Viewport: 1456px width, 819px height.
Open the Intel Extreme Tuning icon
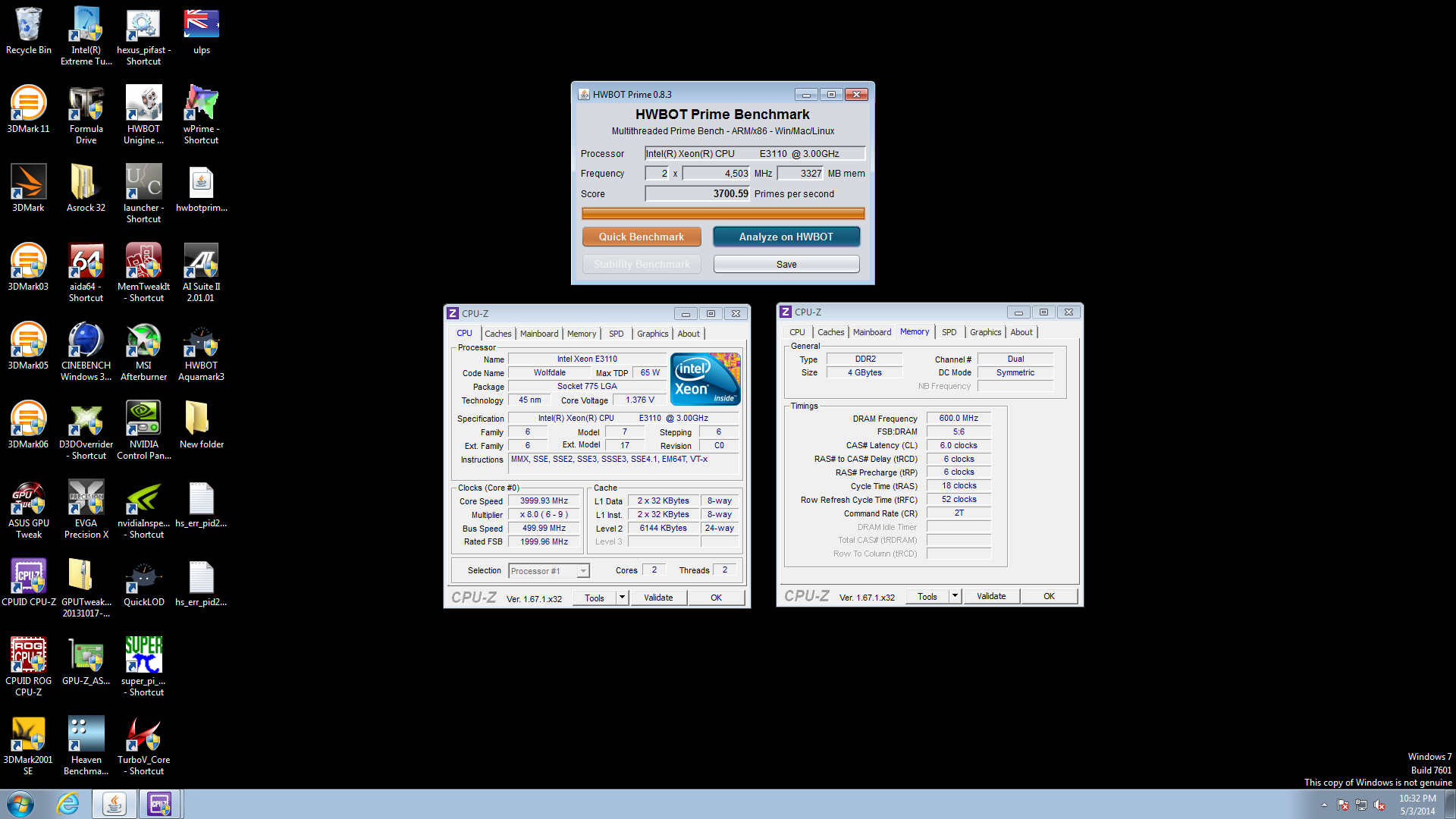86,36
